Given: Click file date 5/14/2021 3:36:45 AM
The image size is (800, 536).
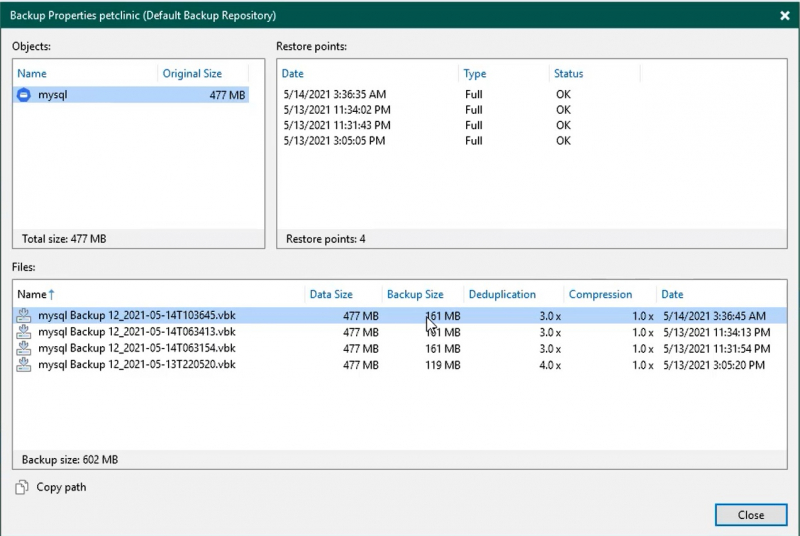Looking at the screenshot, I should pyautogui.click(x=714, y=316).
